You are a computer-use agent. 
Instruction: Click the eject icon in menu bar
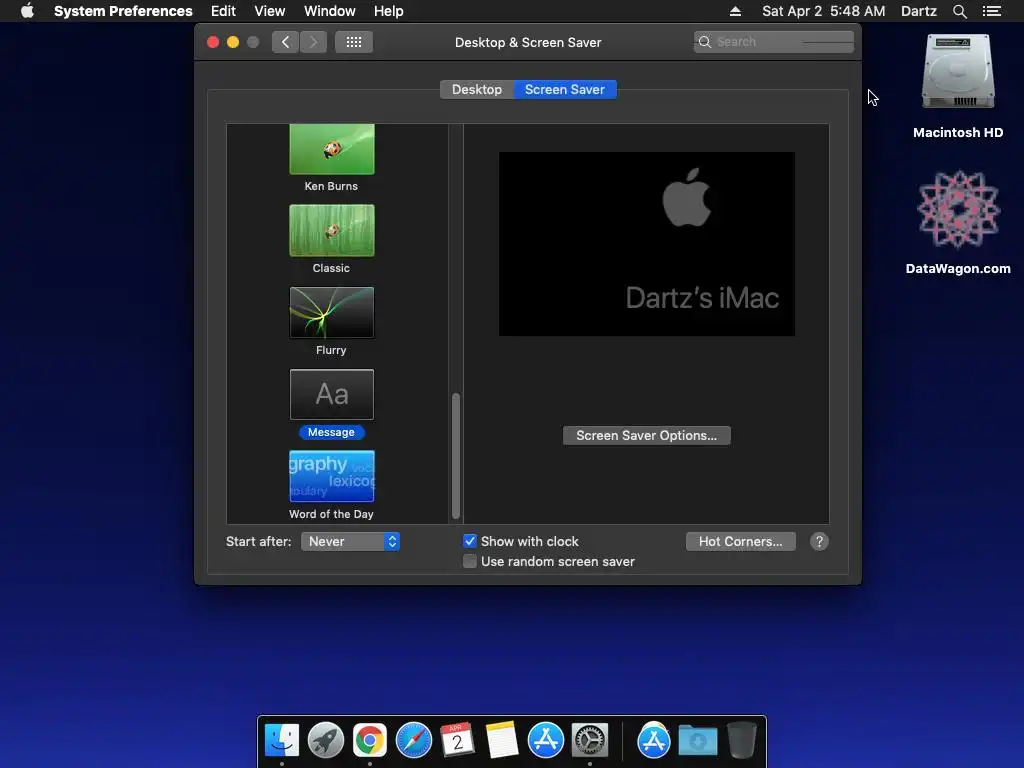point(735,11)
